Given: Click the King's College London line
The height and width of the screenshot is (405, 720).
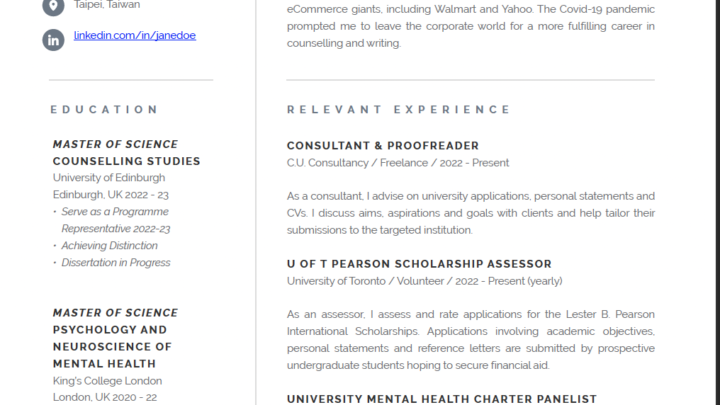Looking at the screenshot, I should coord(107,381).
